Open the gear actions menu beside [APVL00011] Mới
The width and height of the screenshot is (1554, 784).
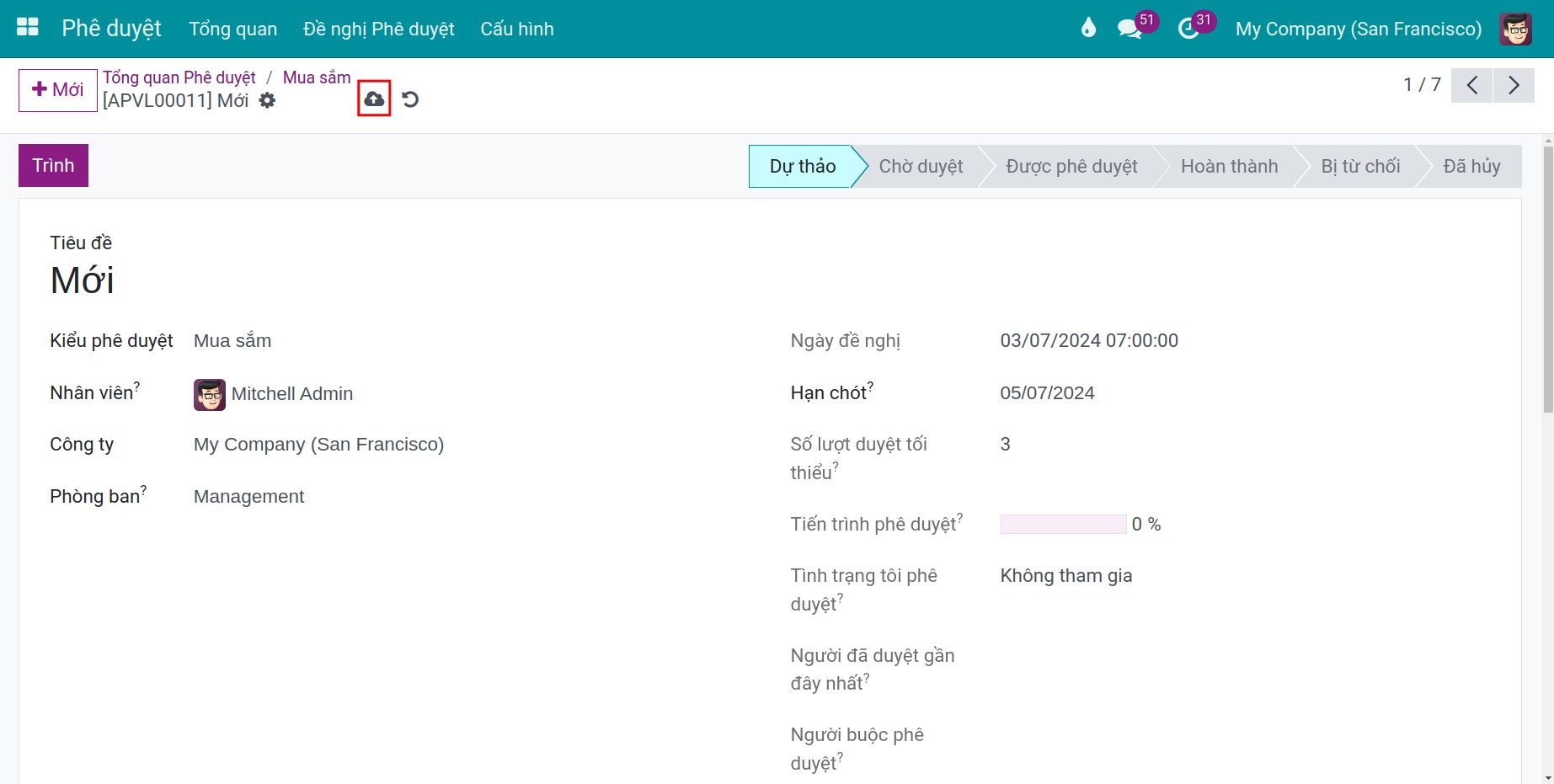pyautogui.click(x=267, y=100)
